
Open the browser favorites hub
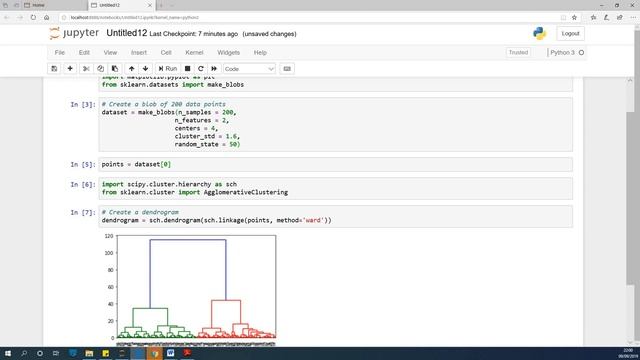click(x=593, y=18)
